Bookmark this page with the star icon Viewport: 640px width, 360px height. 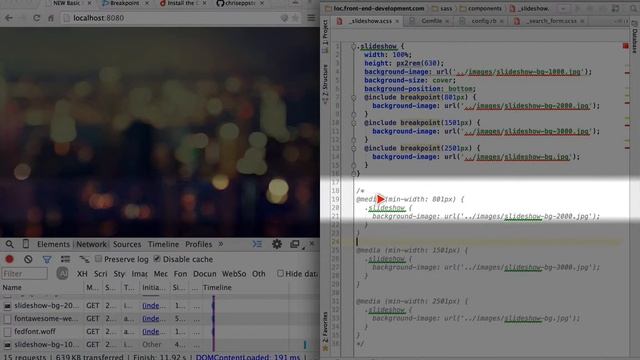click(x=295, y=18)
